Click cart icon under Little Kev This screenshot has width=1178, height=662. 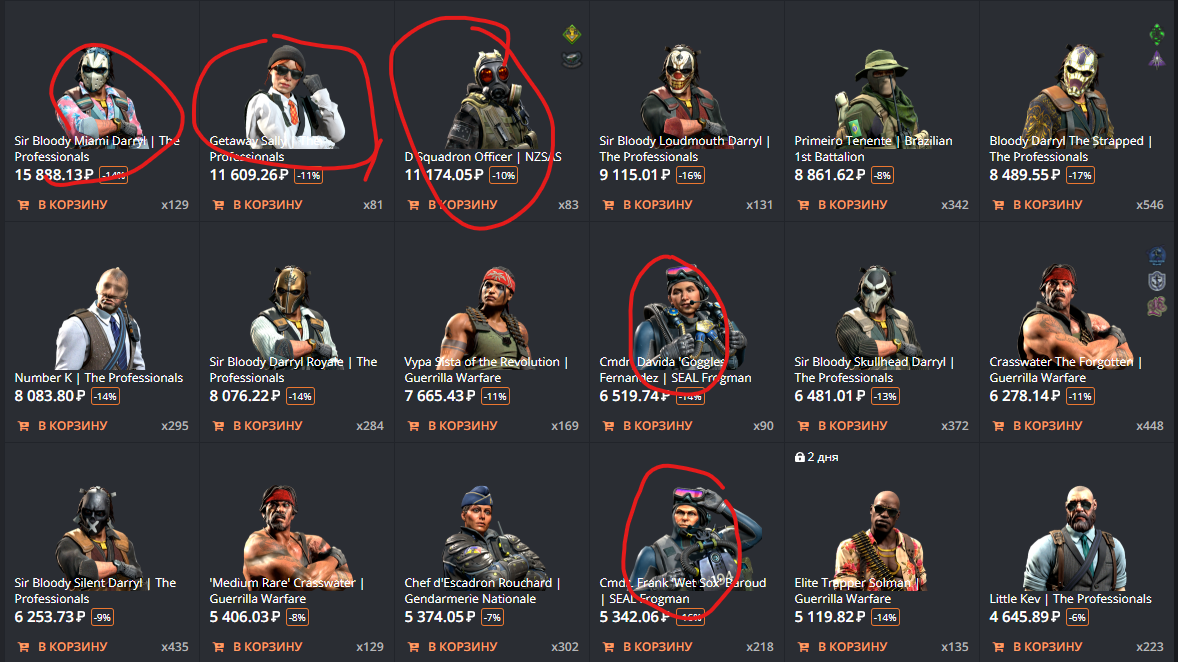pyautogui.click(x=998, y=647)
